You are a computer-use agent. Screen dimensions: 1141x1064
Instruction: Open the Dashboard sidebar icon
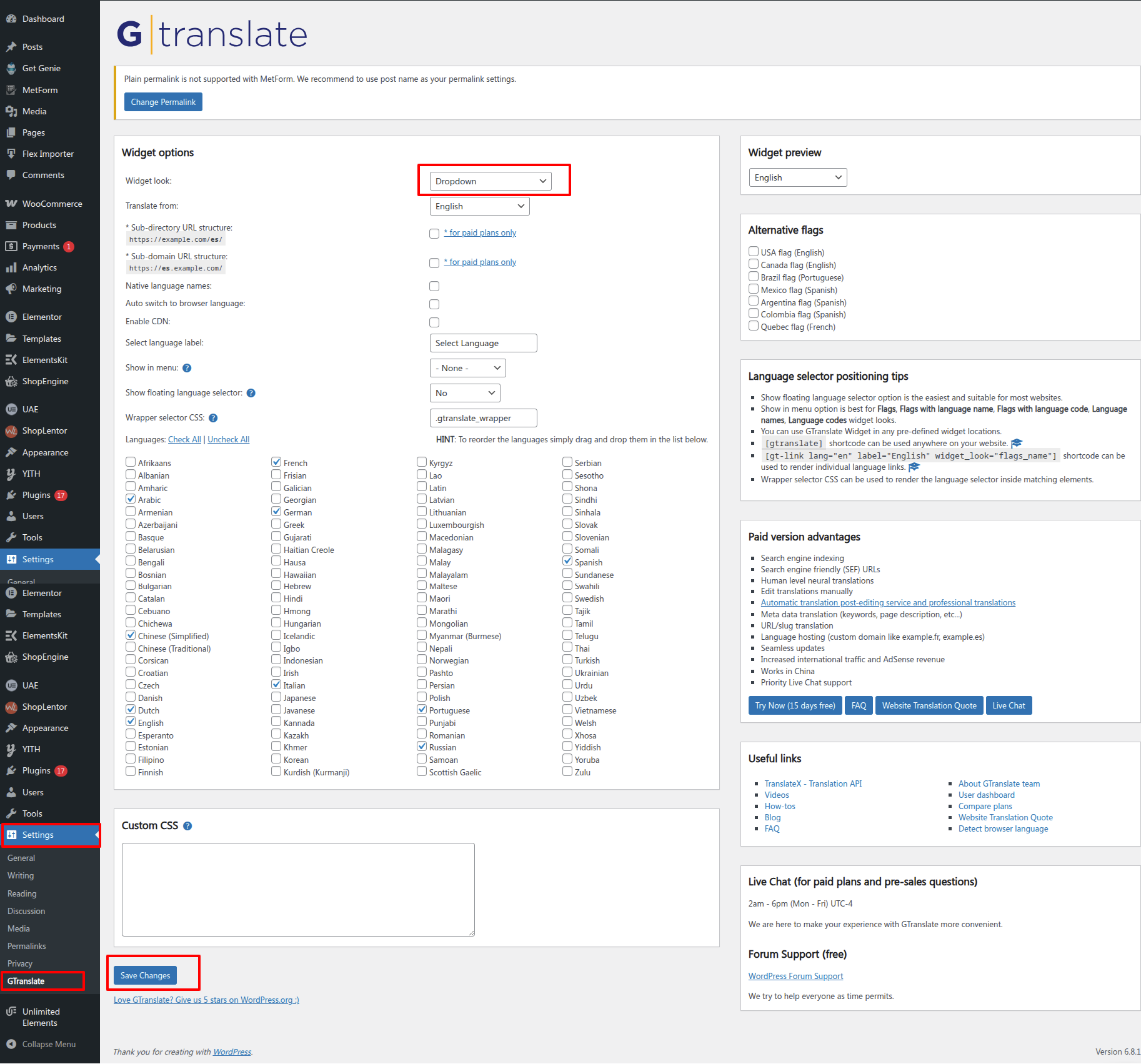[11, 19]
